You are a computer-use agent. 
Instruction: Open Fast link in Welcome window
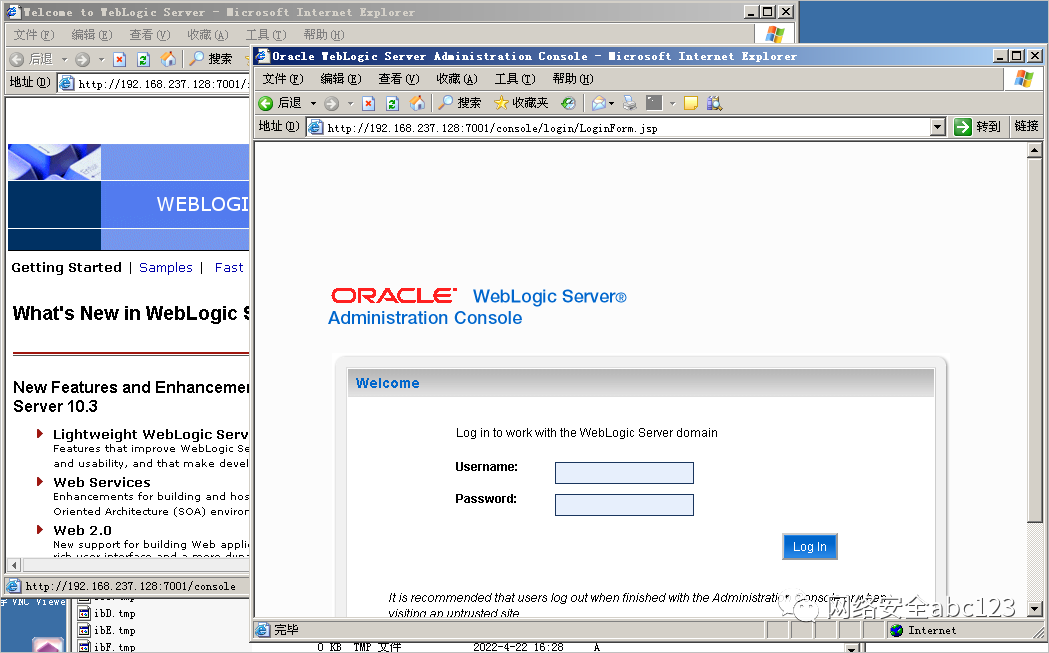[229, 268]
